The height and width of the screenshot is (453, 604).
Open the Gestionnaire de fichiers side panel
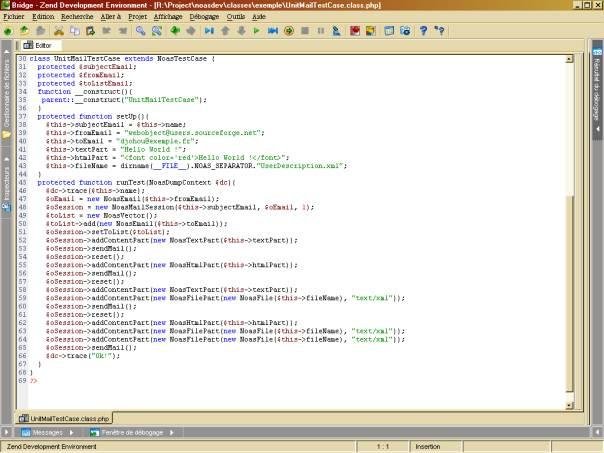pos(6,96)
